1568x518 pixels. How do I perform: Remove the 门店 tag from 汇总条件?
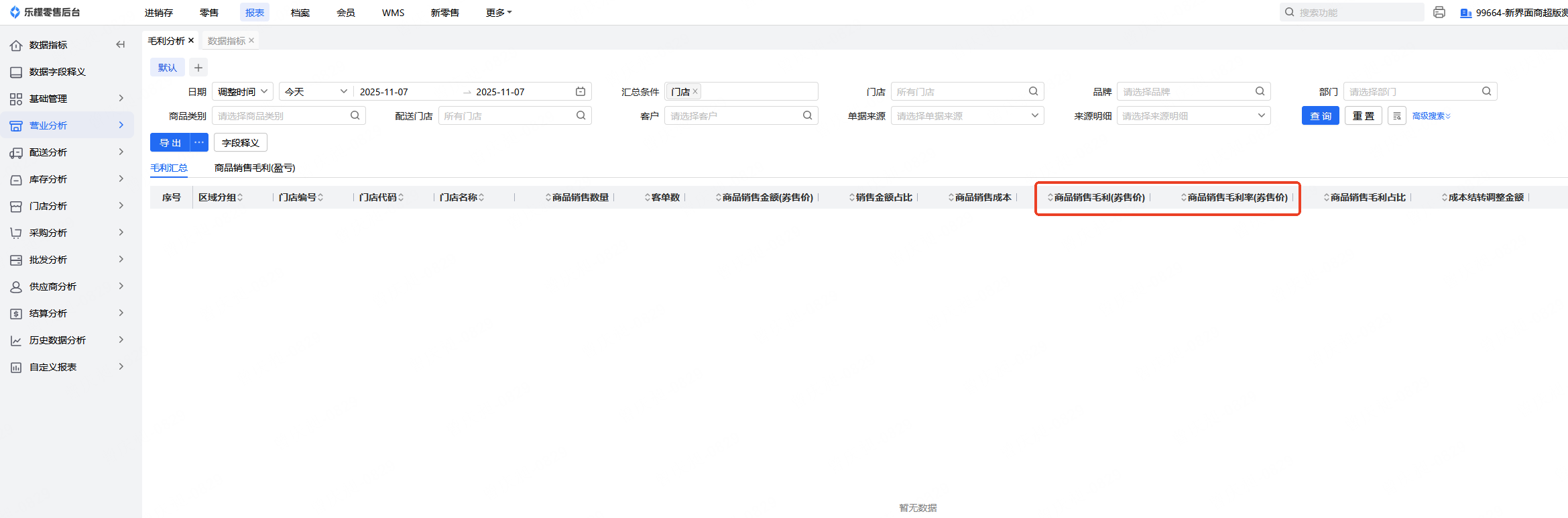[695, 91]
